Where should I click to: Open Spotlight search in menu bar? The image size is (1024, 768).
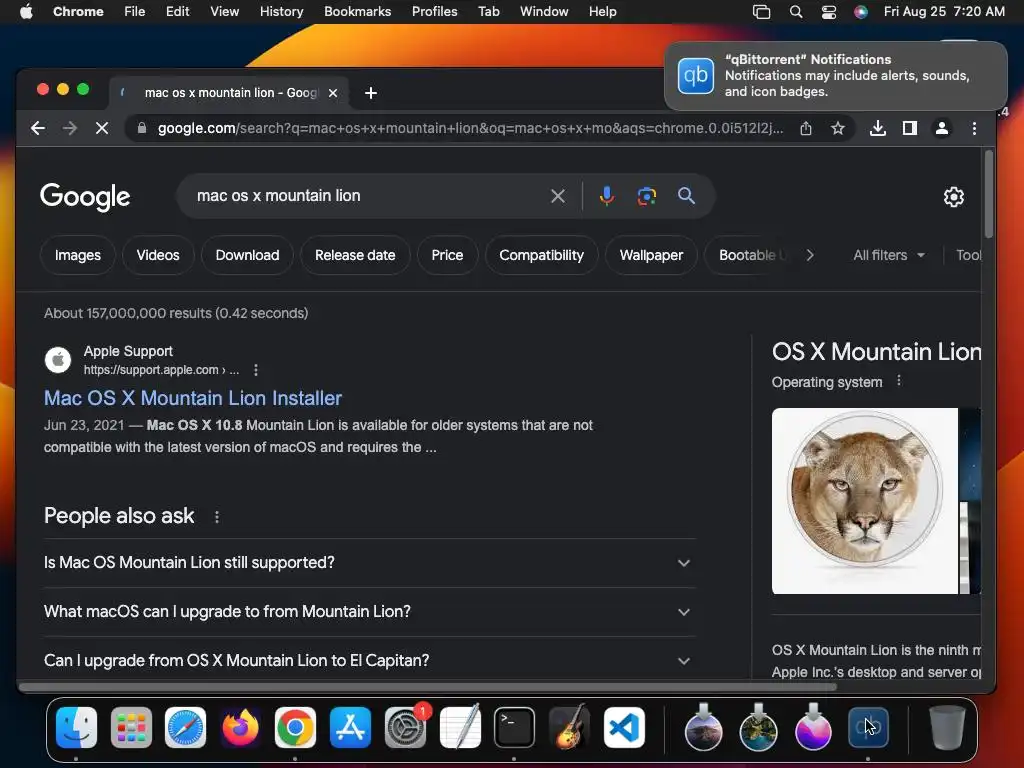pyautogui.click(x=796, y=12)
